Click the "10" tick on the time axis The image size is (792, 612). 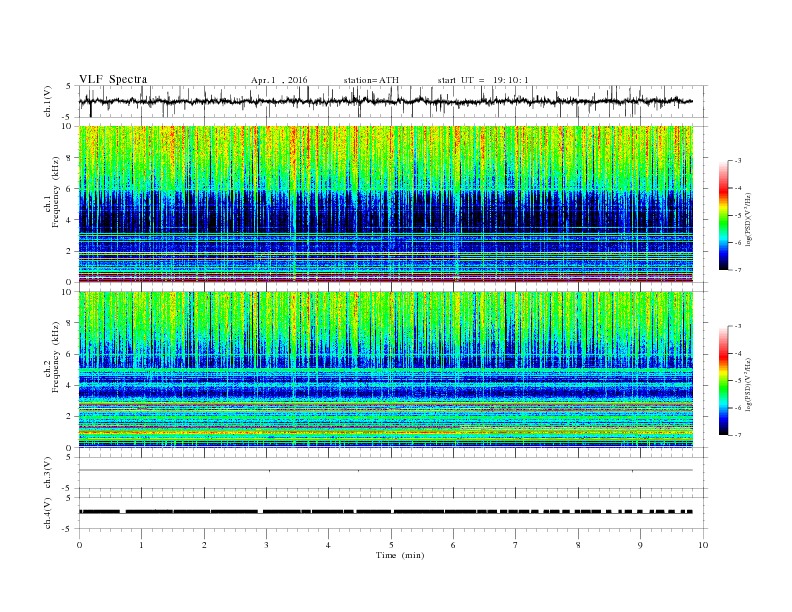tap(703, 545)
